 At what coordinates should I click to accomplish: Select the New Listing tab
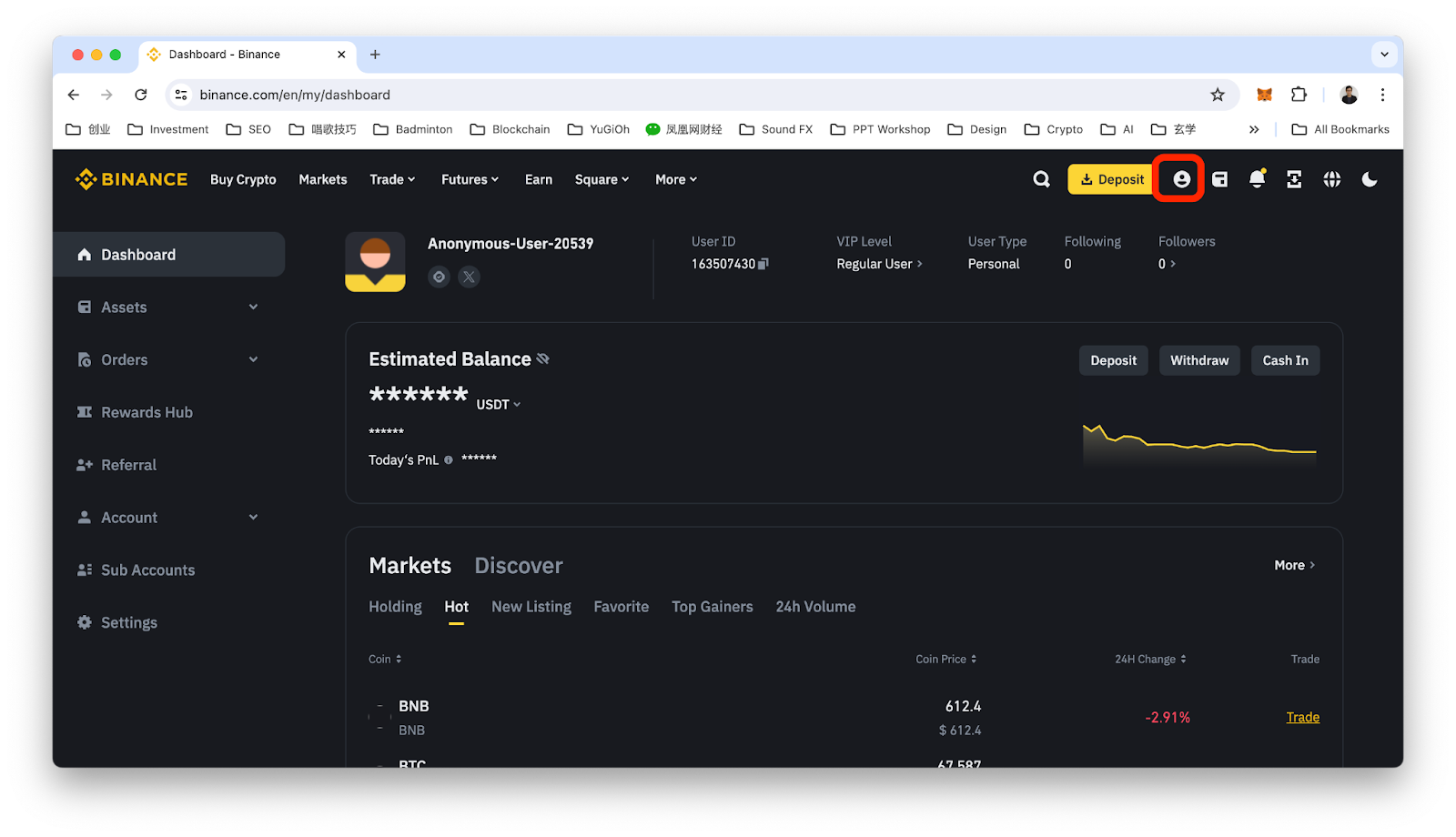(x=531, y=607)
